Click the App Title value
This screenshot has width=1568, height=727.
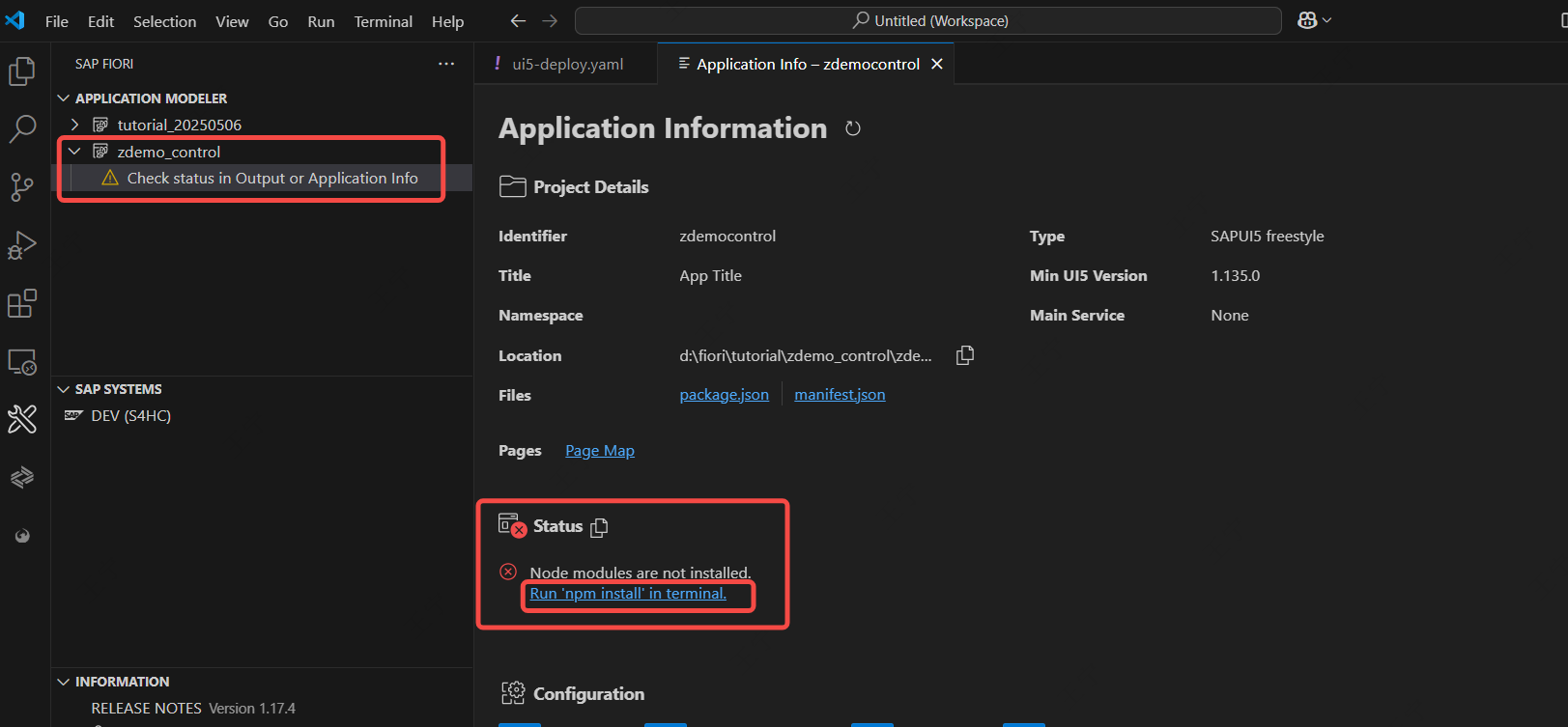711,275
